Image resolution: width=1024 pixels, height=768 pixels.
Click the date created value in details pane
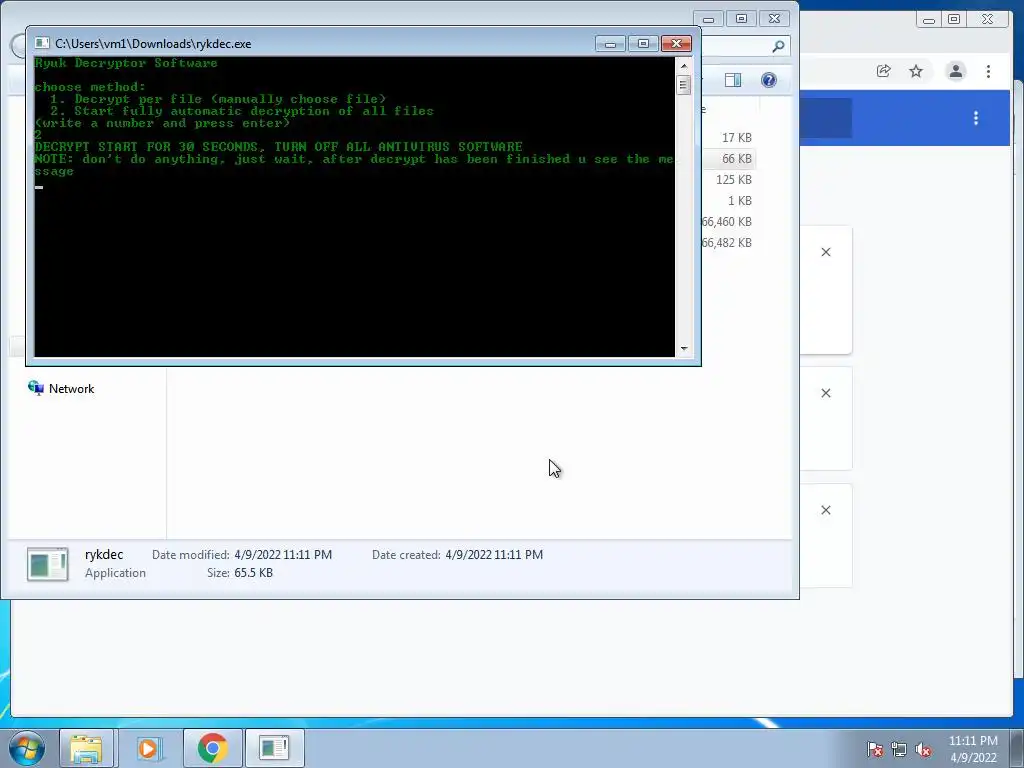tap(494, 554)
